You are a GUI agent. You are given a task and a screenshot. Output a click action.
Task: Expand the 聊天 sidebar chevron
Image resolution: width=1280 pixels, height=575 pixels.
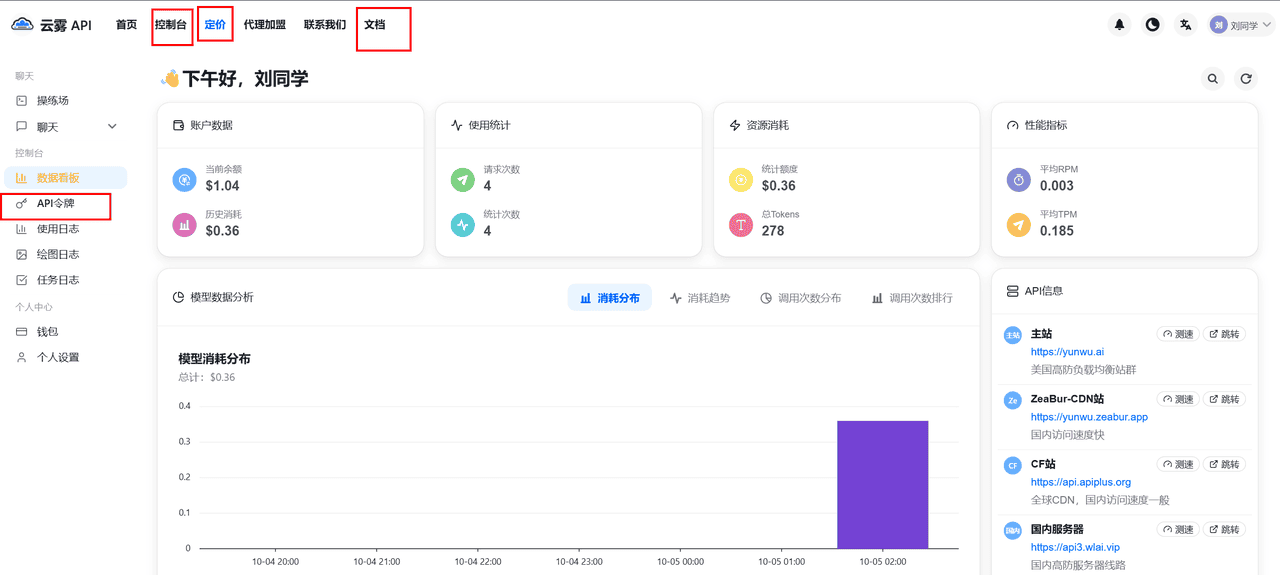pos(112,127)
